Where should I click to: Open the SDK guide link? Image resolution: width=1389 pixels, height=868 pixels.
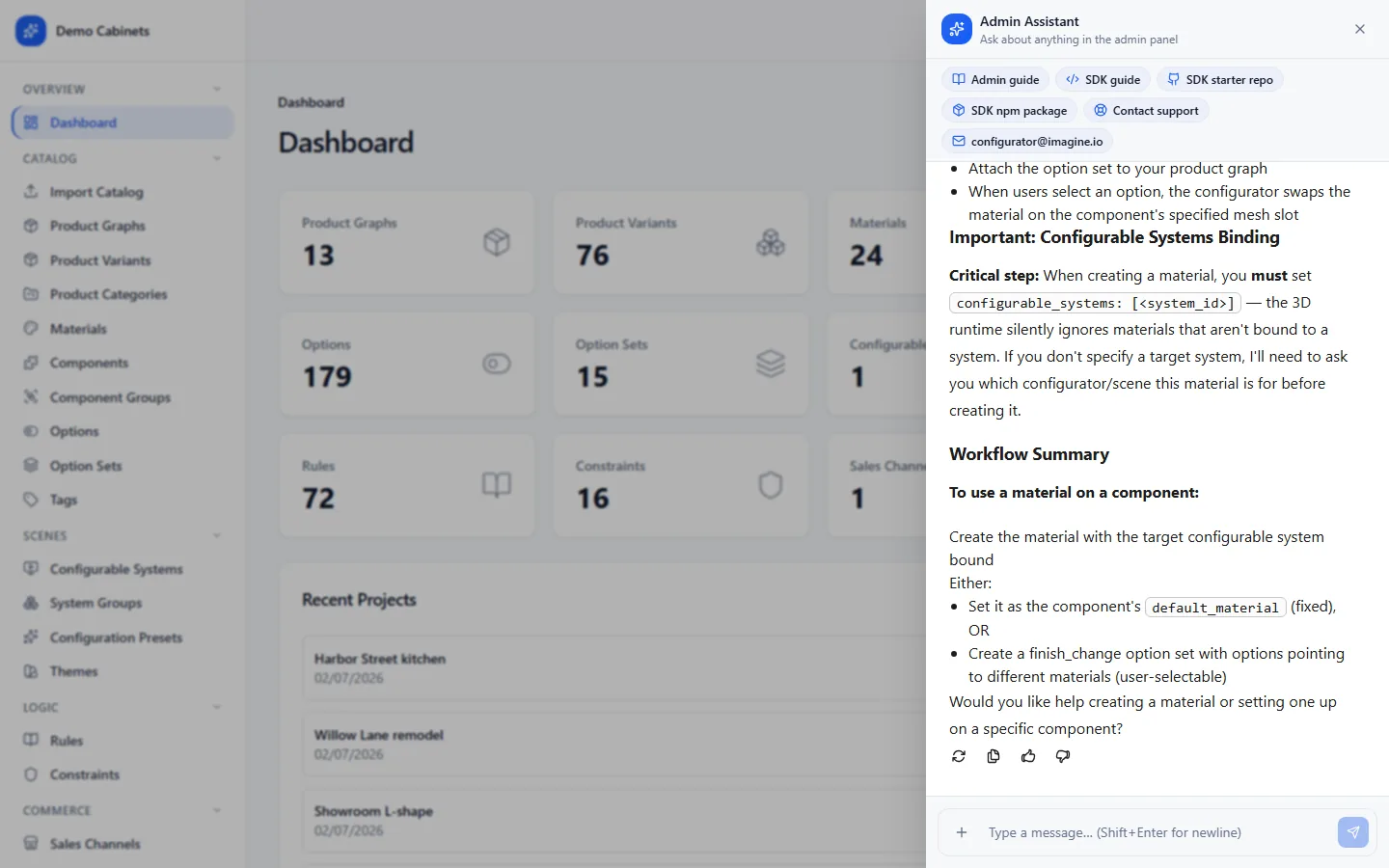point(1103,80)
